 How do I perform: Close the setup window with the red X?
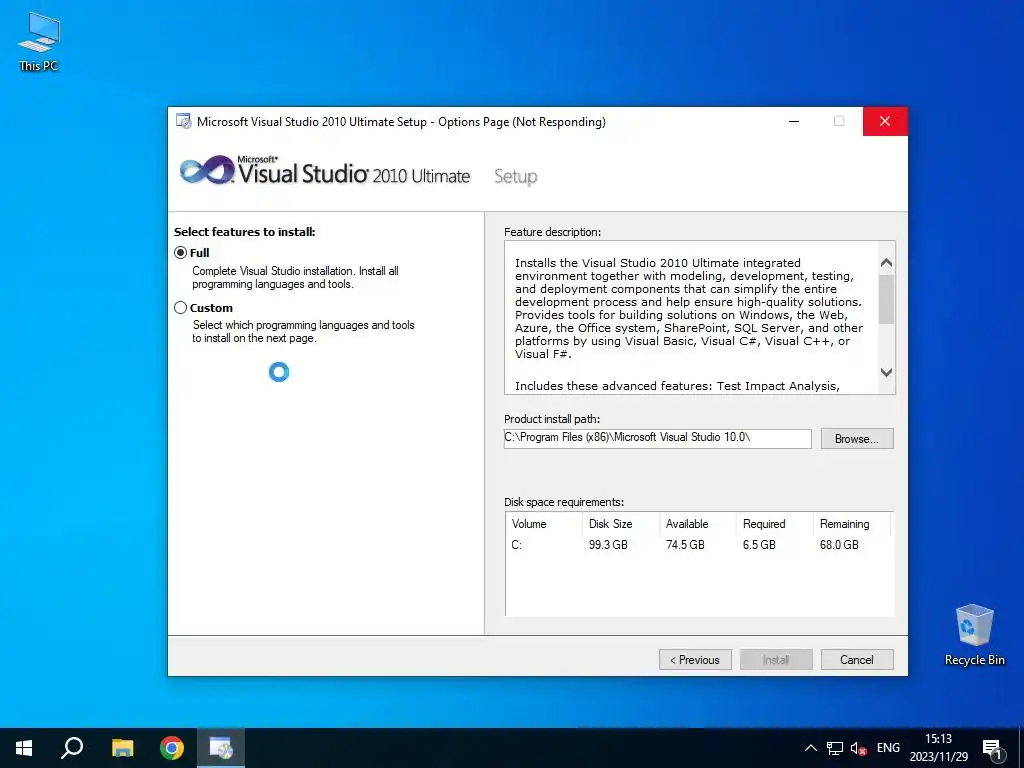885,121
